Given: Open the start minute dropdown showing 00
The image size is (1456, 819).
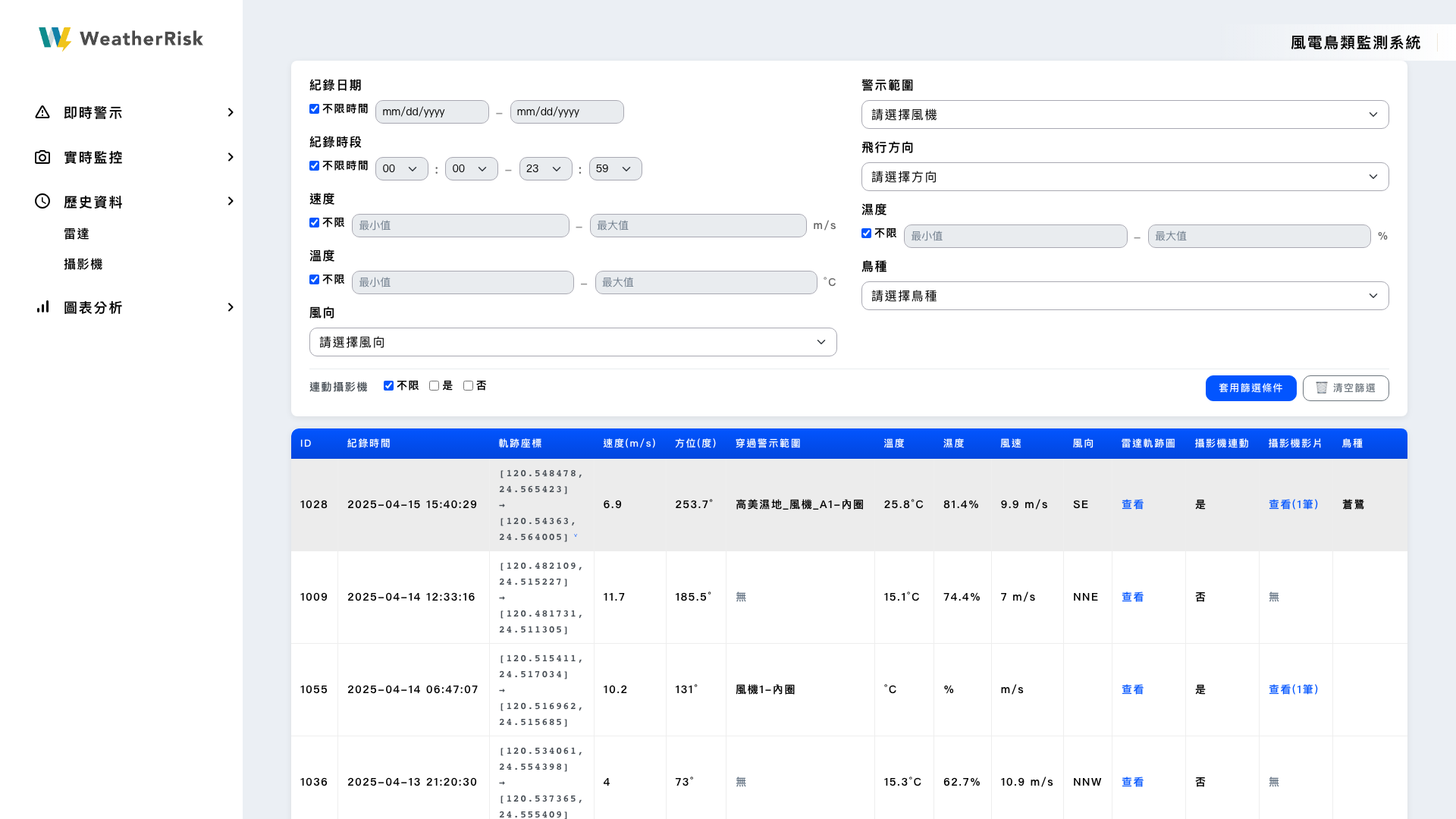Looking at the screenshot, I should [x=472, y=168].
